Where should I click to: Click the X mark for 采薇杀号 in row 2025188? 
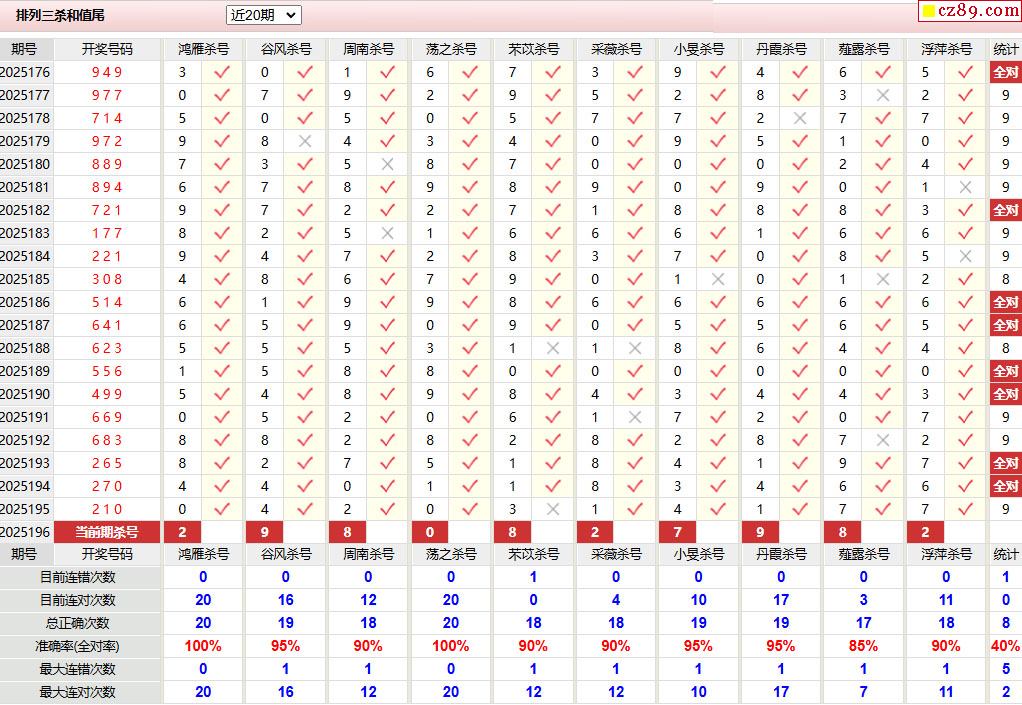(635, 349)
